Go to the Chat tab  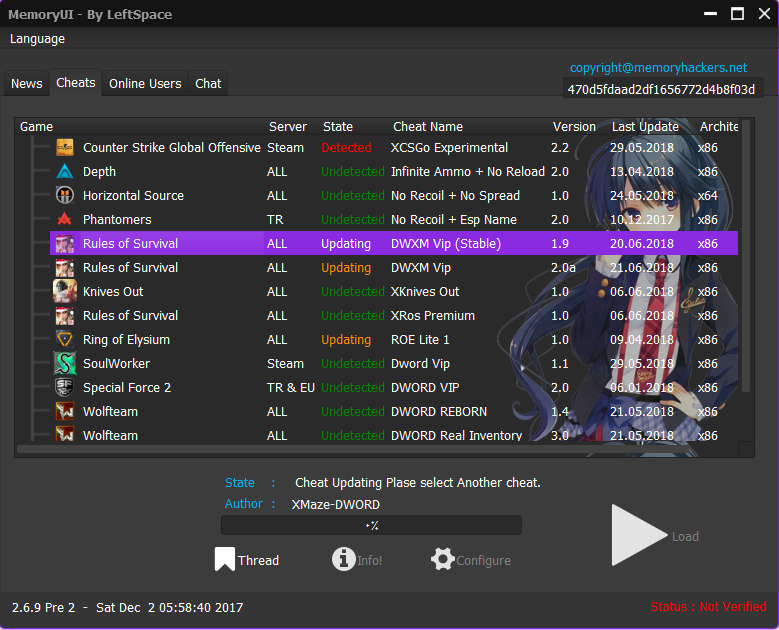coord(208,83)
